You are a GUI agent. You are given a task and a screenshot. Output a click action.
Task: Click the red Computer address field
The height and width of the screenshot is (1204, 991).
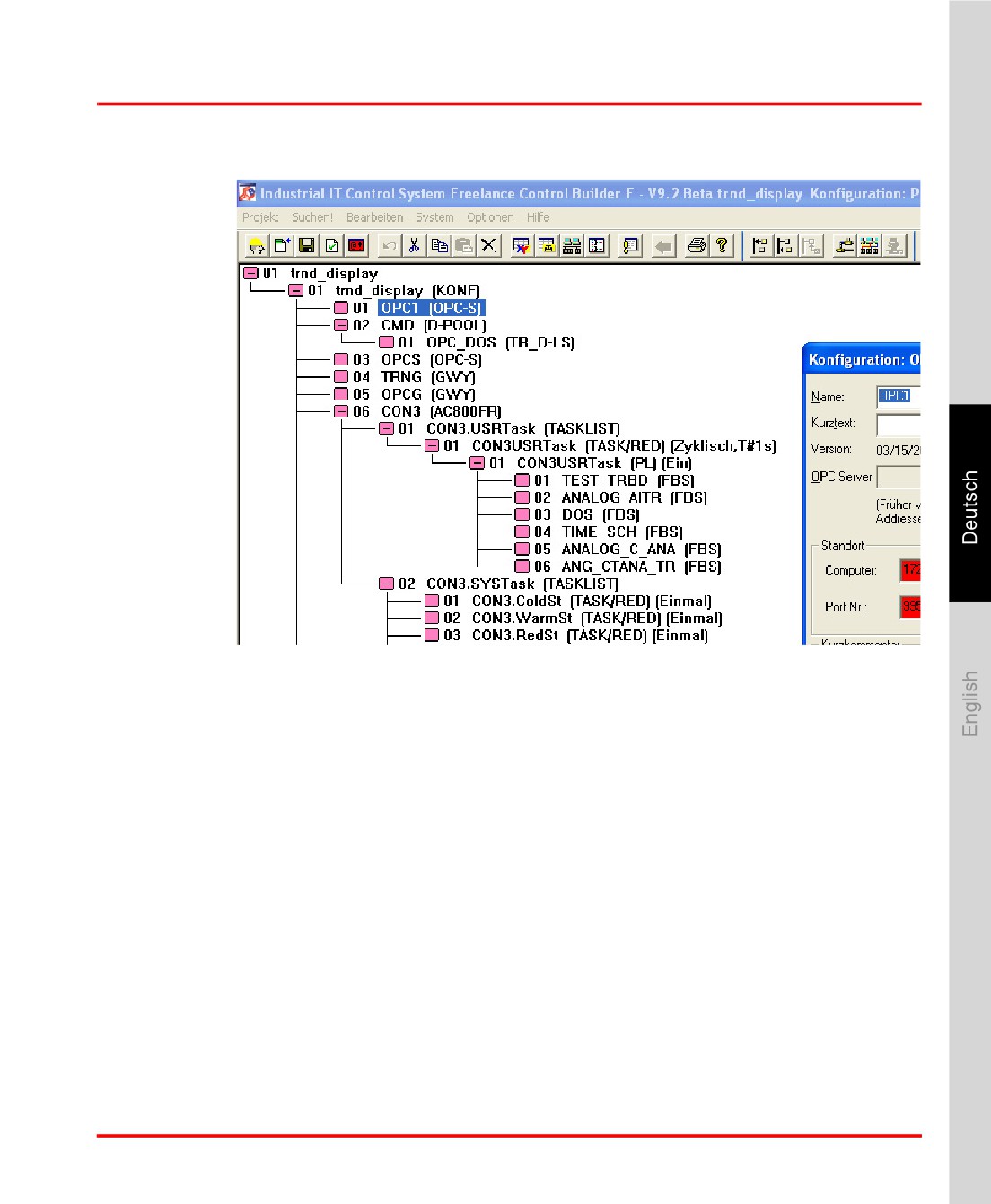pos(910,569)
